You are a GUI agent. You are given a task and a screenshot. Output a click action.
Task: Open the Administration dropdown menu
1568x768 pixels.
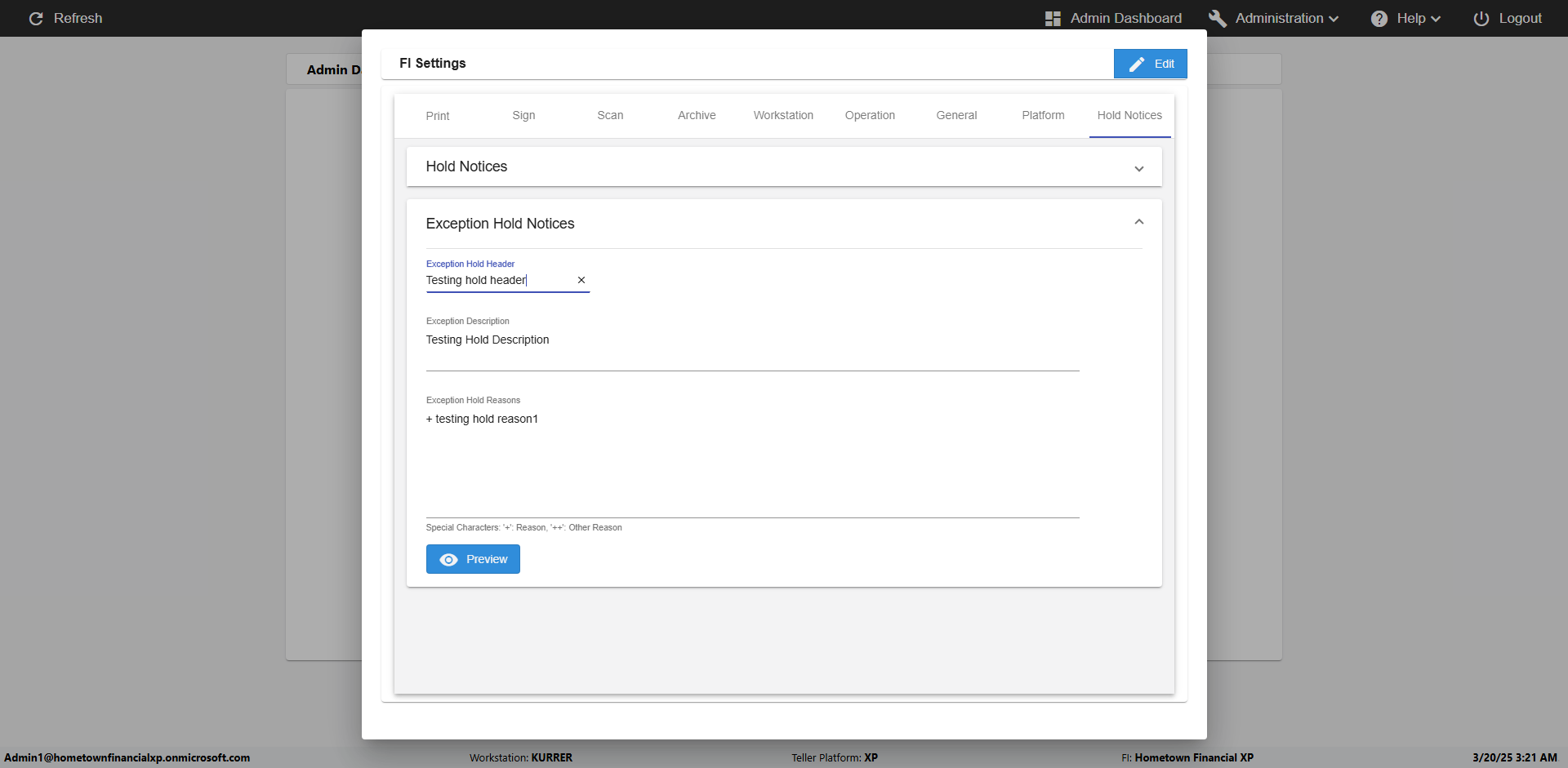point(1287,19)
